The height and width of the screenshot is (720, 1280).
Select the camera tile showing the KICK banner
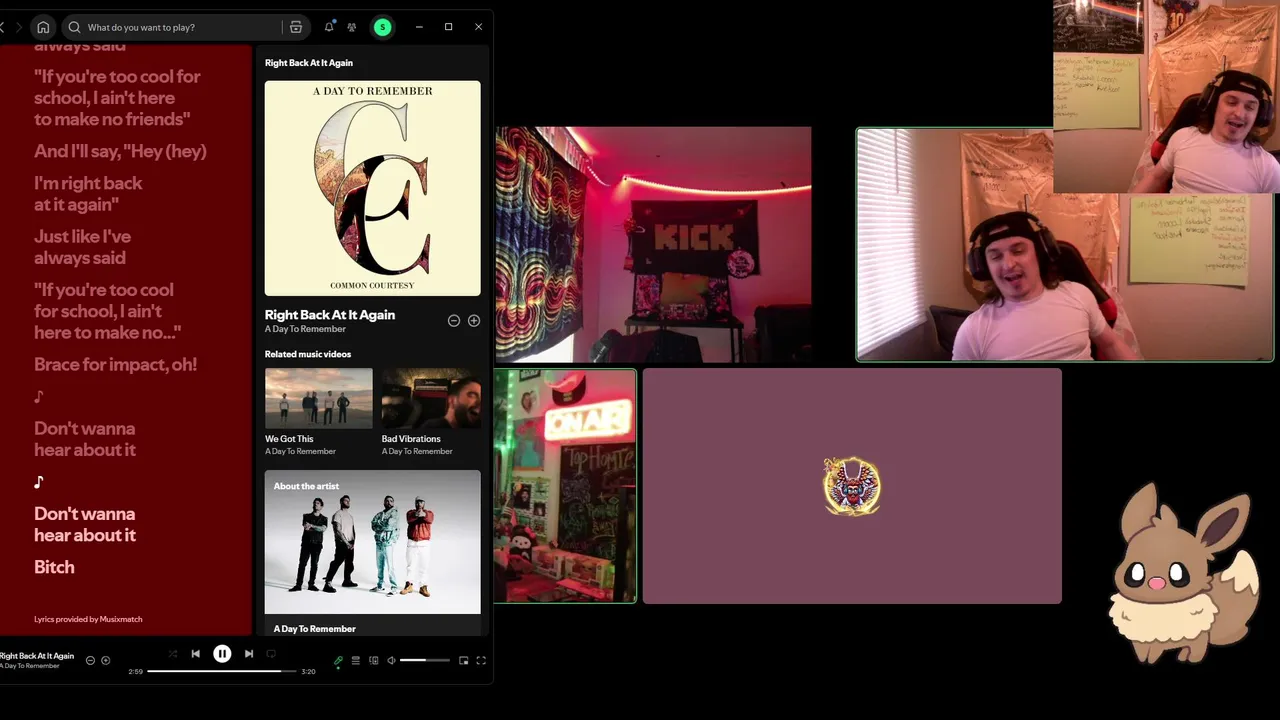coord(653,244)
